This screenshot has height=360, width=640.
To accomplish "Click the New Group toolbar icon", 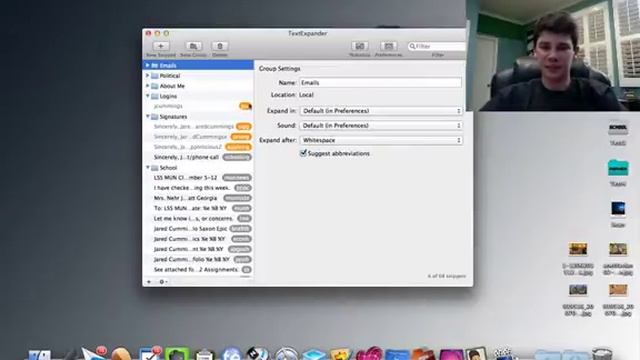I will (193, 46).
